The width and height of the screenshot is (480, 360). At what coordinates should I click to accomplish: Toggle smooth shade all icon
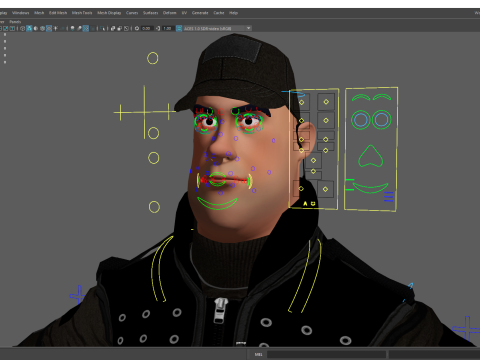(29, 28)
